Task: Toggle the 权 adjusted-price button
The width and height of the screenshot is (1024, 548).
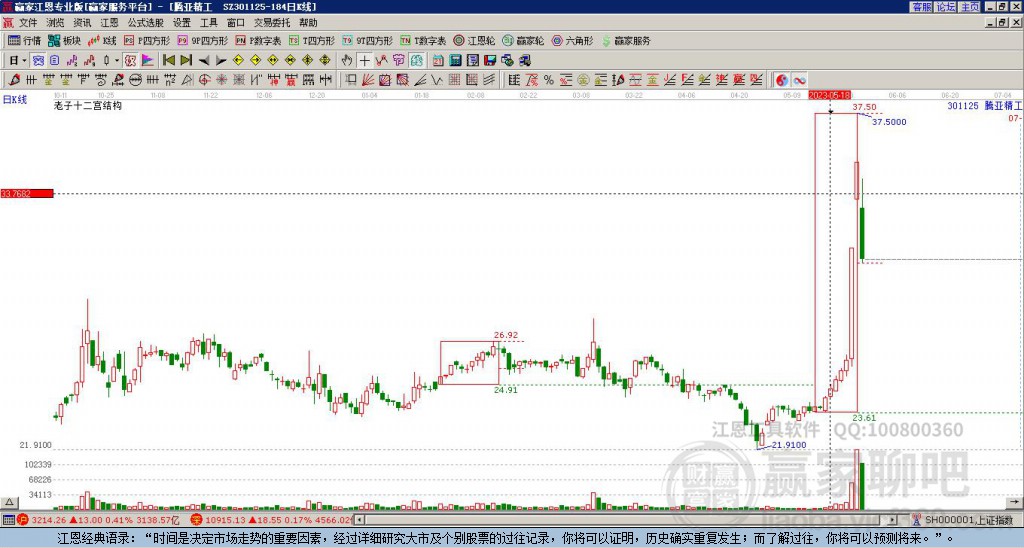Action: tap(130, 61)
